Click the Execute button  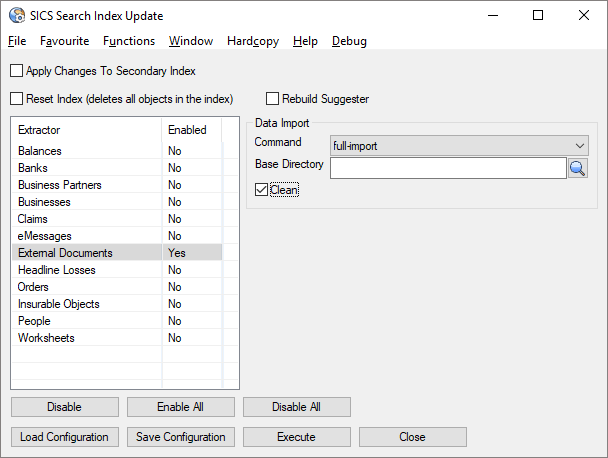pos(297,437)
